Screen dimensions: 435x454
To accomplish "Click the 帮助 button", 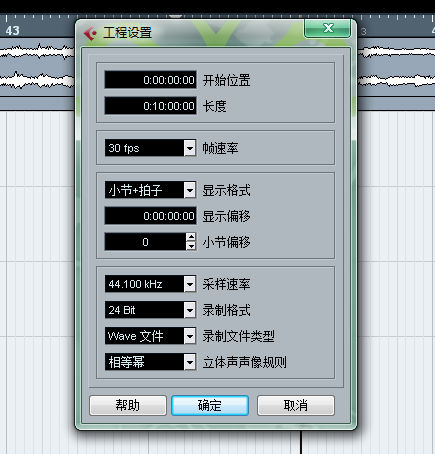I will pos(128,405).
